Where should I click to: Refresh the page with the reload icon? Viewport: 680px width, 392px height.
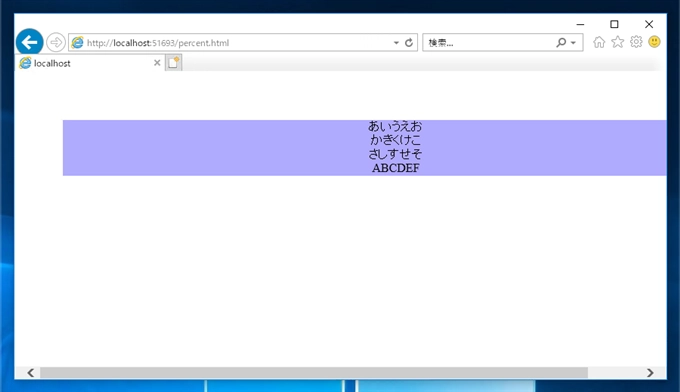(x=409, y=42)
